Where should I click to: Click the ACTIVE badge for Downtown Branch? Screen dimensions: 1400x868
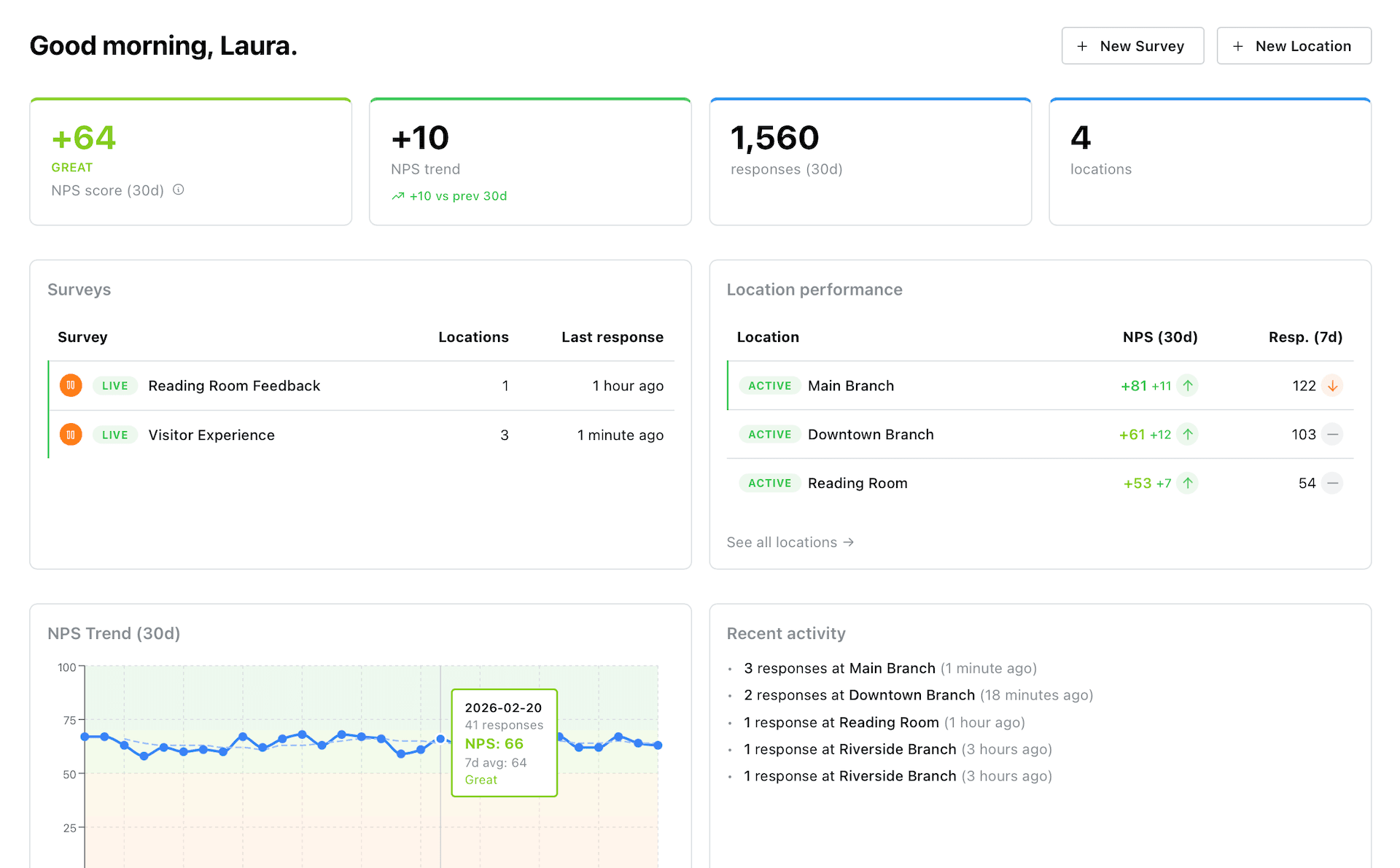click(770, 434)
